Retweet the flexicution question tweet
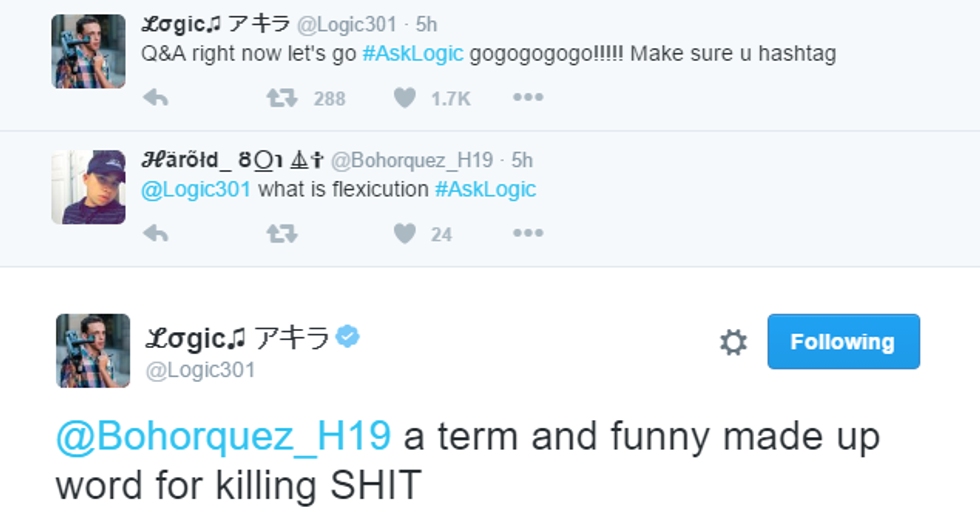This screenshot has height=520, width=980. pos(281,234)
